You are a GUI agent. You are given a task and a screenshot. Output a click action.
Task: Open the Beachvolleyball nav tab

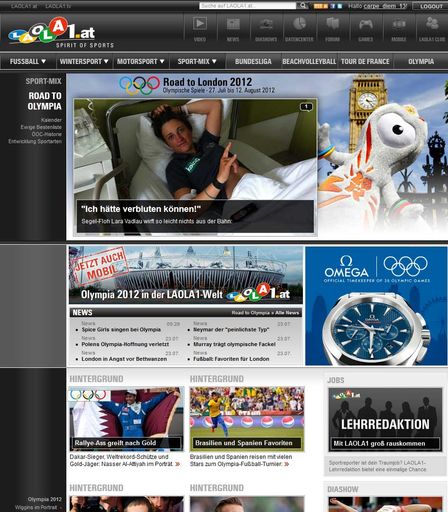[309, 61]
